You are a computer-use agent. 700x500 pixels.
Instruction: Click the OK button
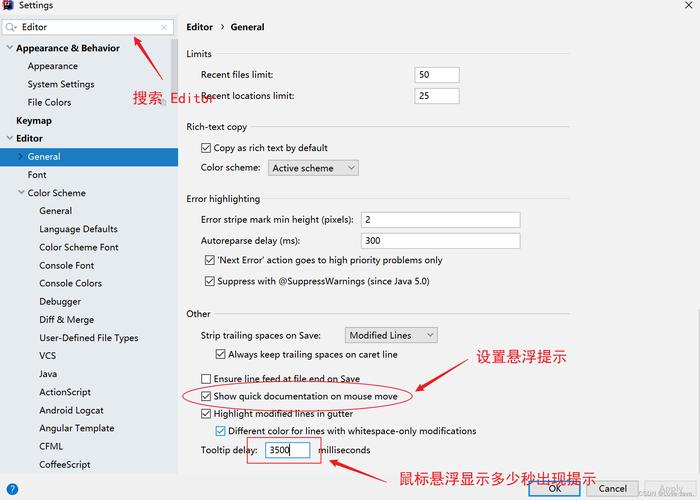pyautogui.click(x=554, y=489)
